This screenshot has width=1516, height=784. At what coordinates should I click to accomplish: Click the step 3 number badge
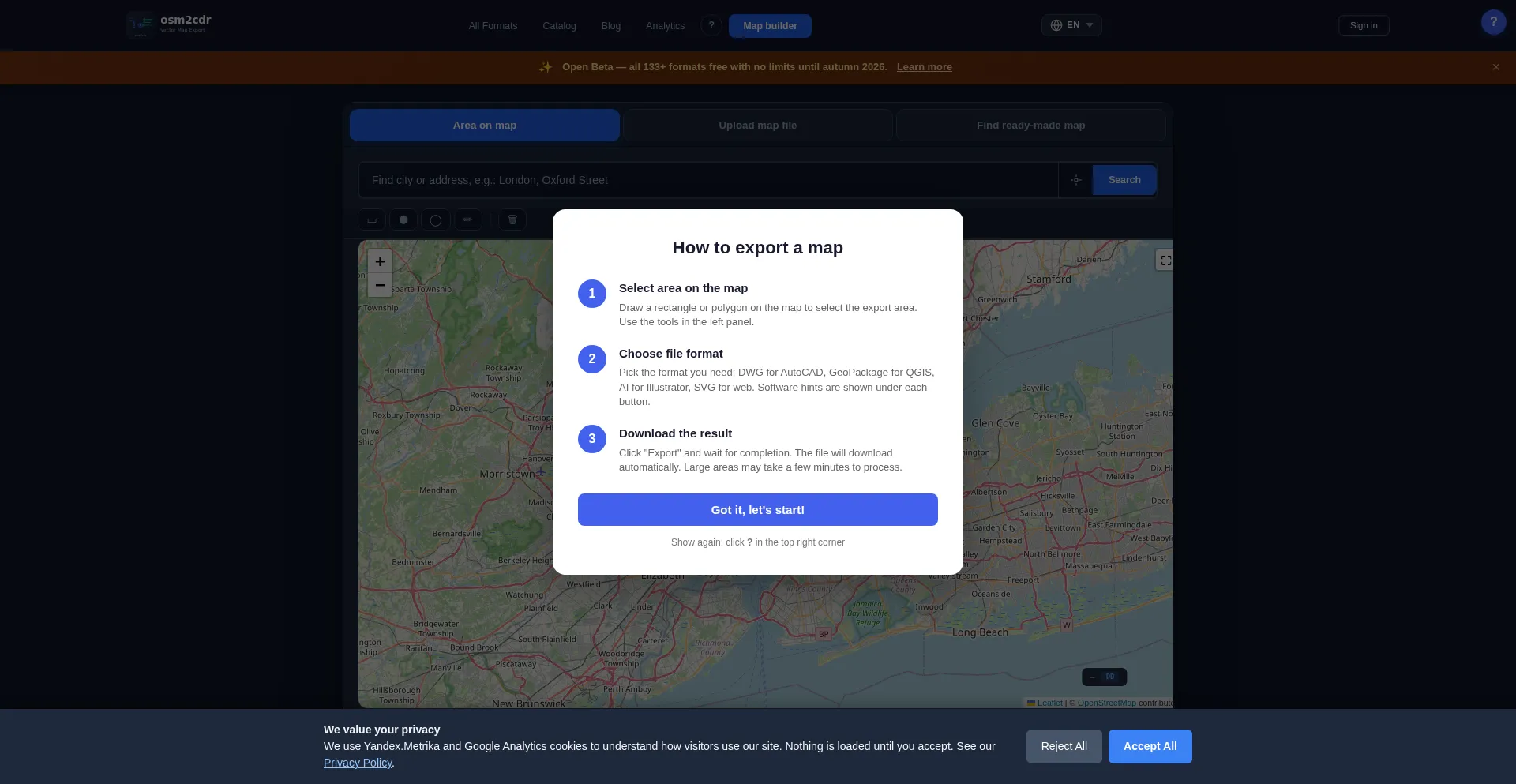click(592, 439)
